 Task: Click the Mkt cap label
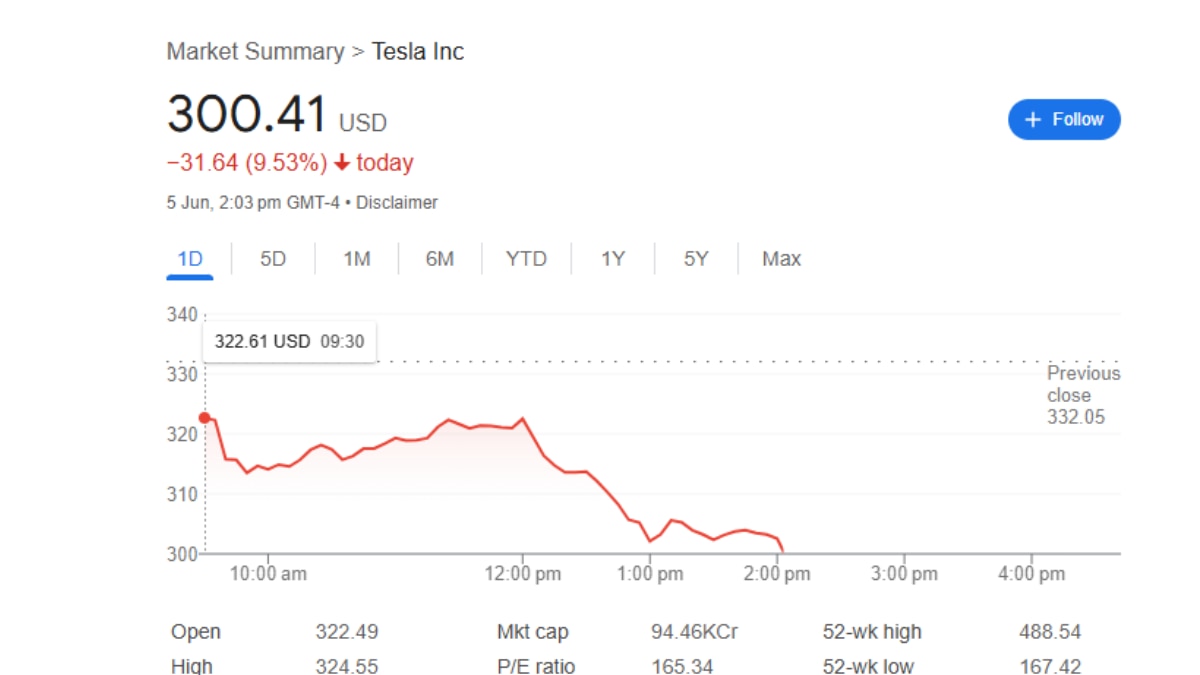(533, 632)
